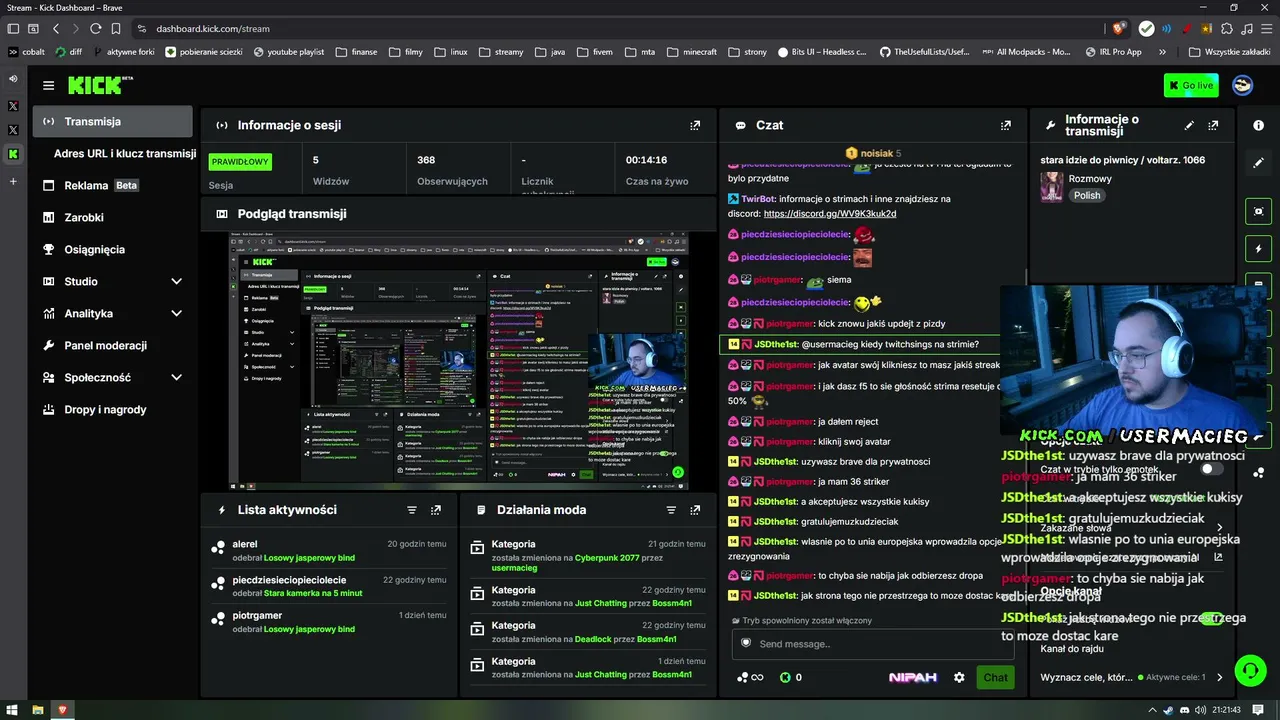Pop out the Czat panel

(x=1006, y=125)
